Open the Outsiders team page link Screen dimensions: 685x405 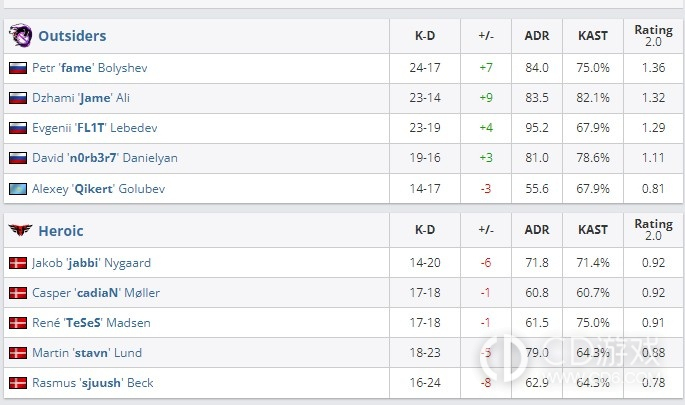pyautogui.click(x=72, y=36)
